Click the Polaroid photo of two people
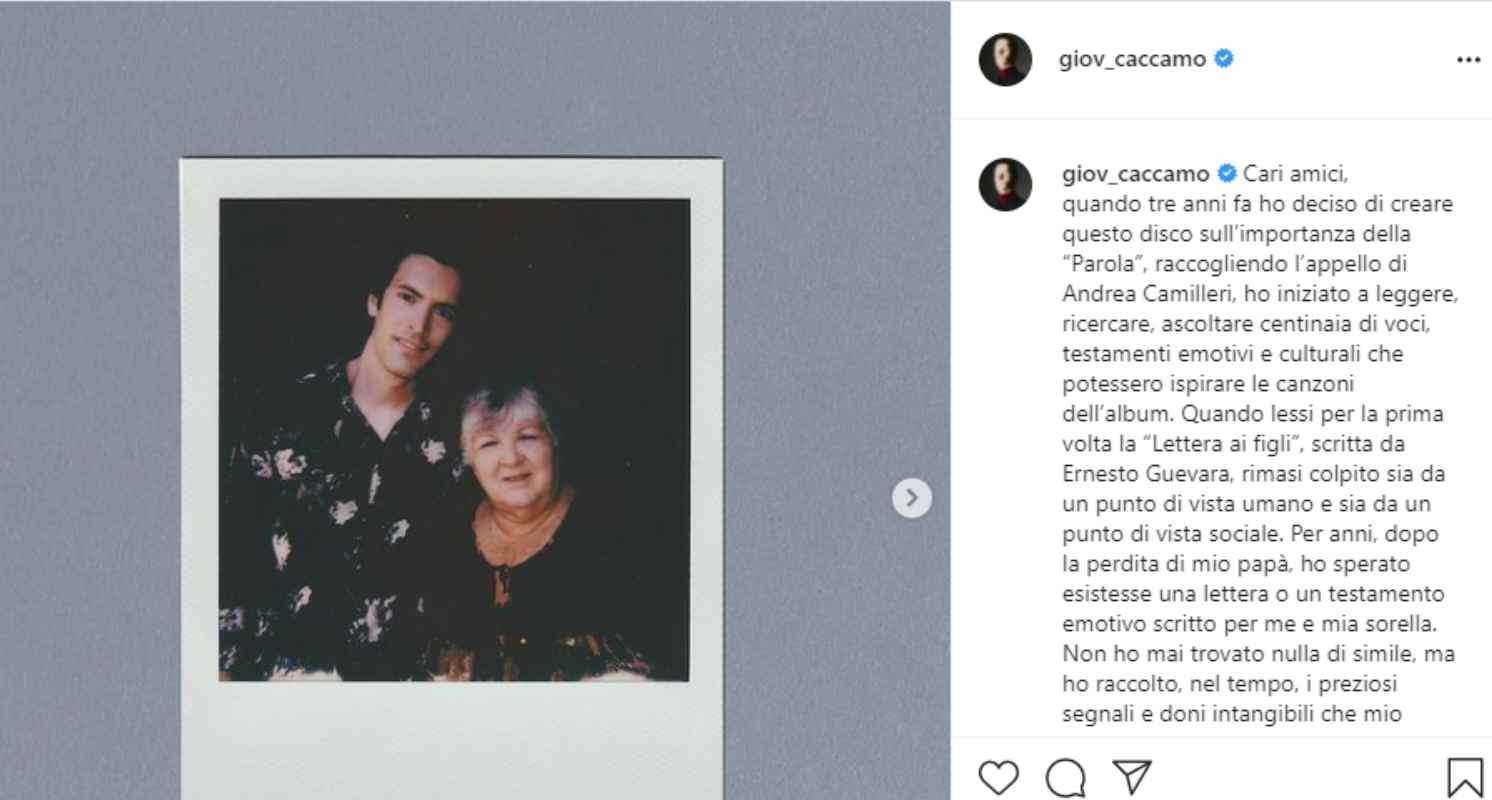Viewport: 1492px width, 800px height. (454, 440)
